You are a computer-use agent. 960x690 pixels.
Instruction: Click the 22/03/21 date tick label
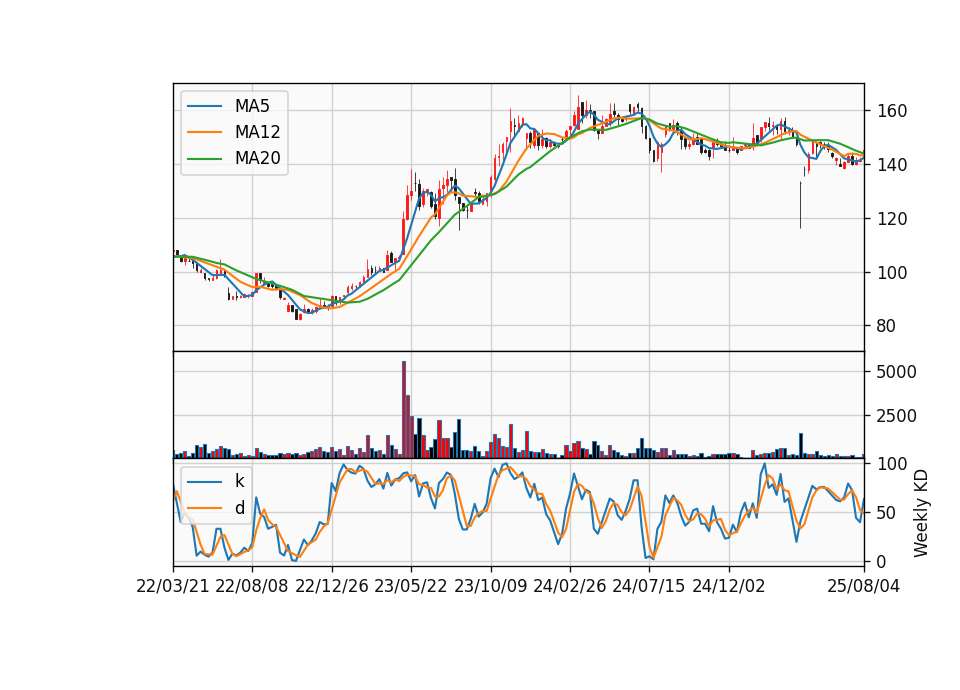tap(173, 586)
